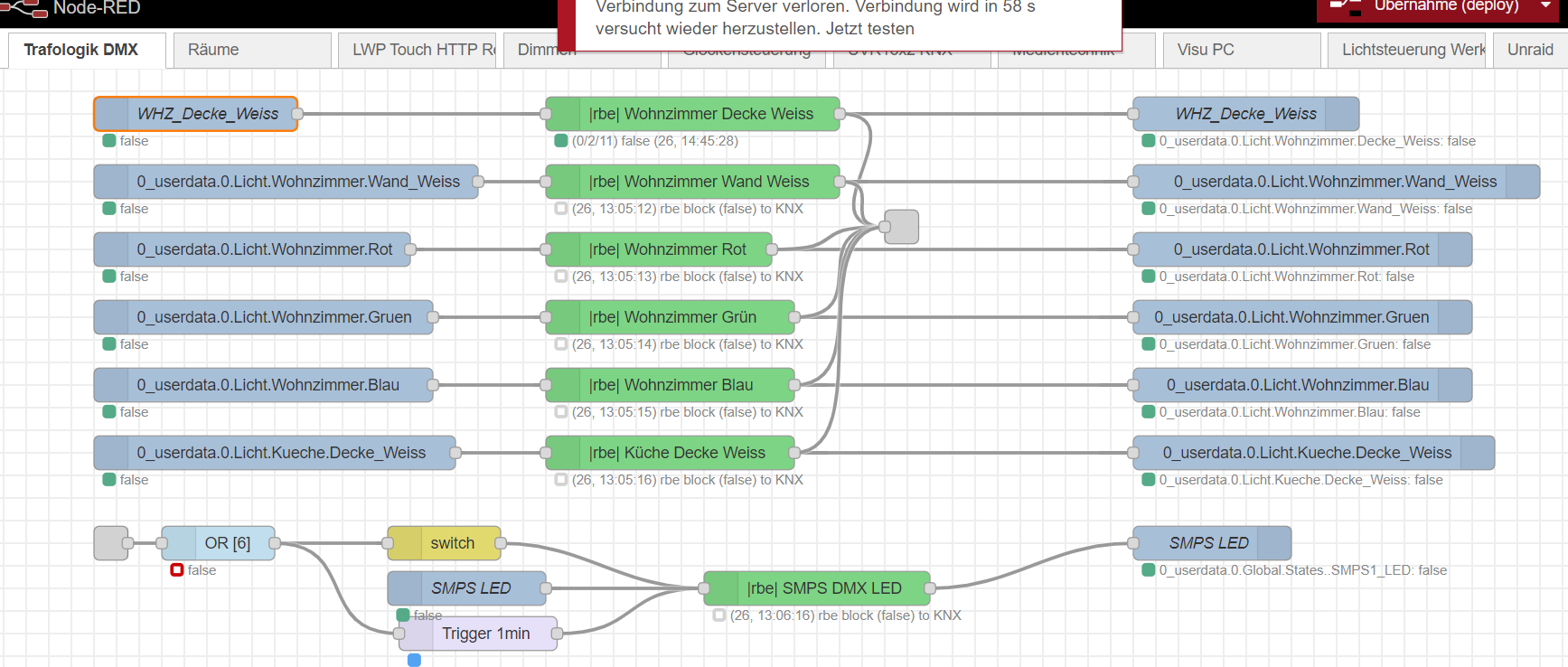Image resolution: width=1568 pixels, height=667 pixels.
Task: Click status "0_userdata.0.Global.States..SMPS1_LED: false"
Action: (1303, 570)
